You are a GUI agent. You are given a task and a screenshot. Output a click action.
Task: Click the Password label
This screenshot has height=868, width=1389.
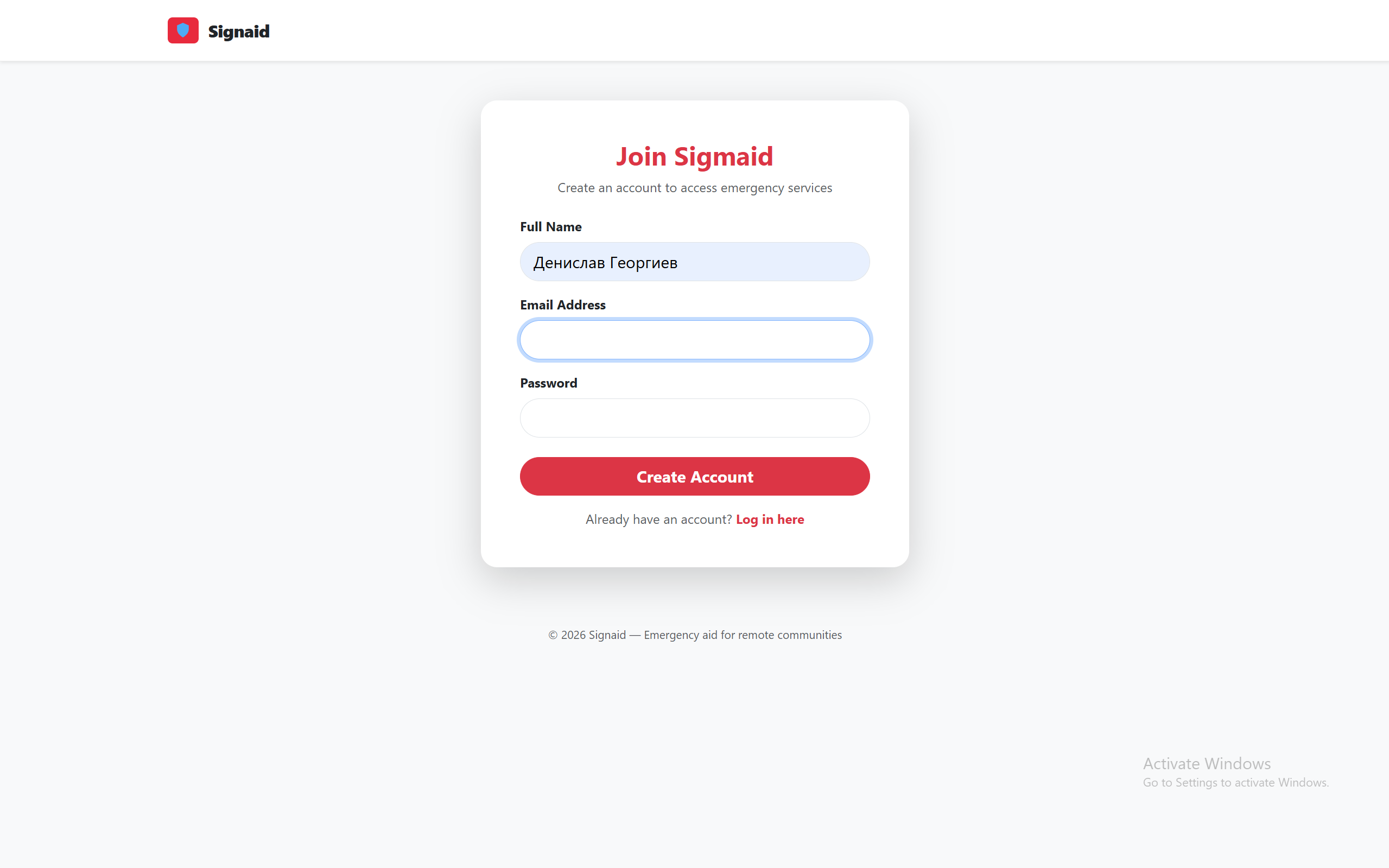coord(548,383)
